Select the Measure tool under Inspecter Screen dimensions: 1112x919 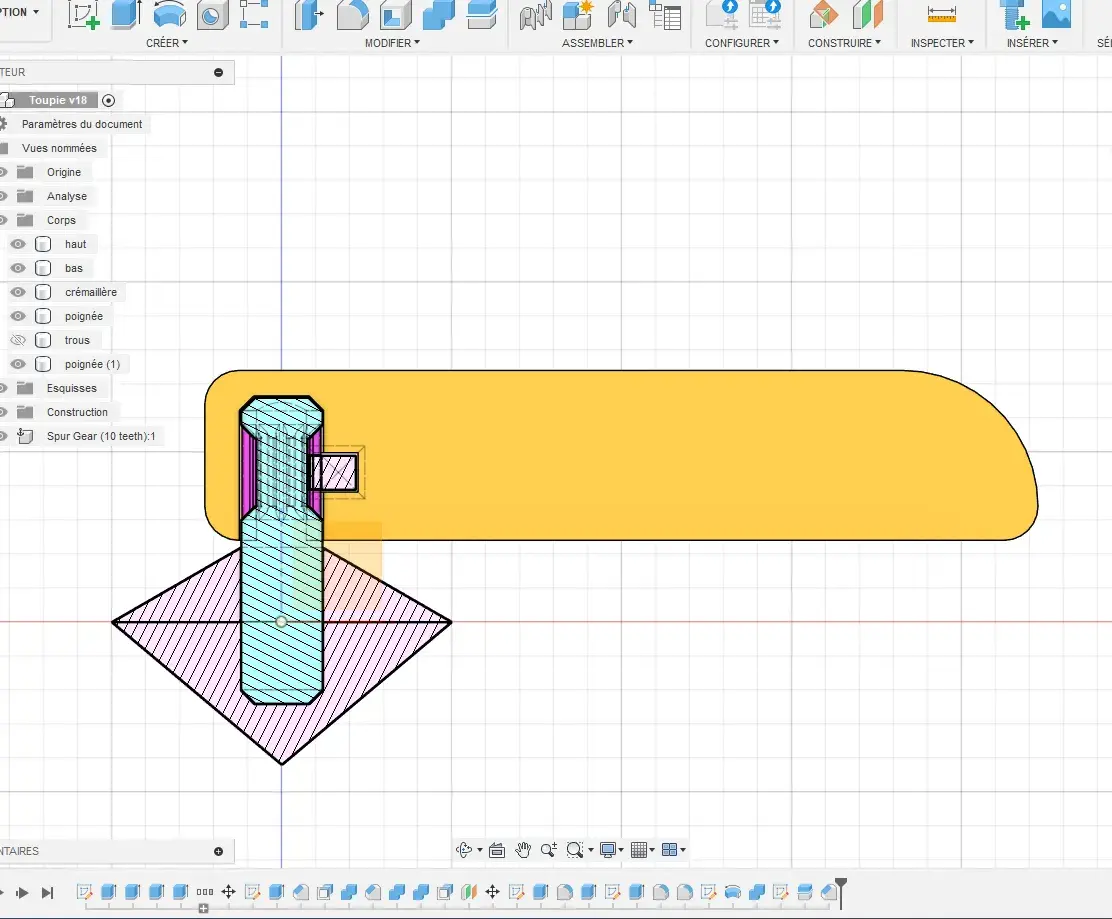942,14
